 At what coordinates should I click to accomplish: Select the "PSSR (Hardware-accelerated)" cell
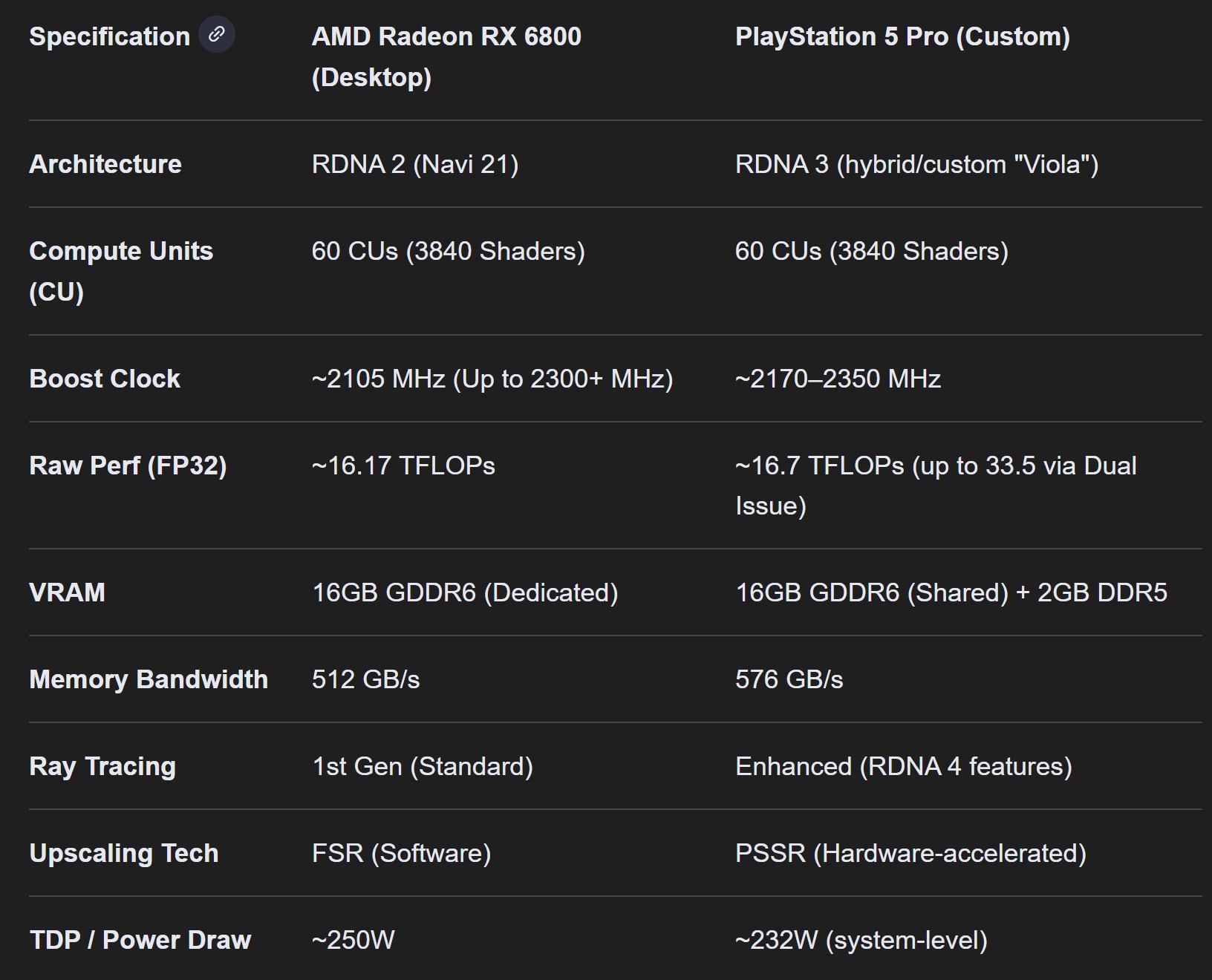910,853
